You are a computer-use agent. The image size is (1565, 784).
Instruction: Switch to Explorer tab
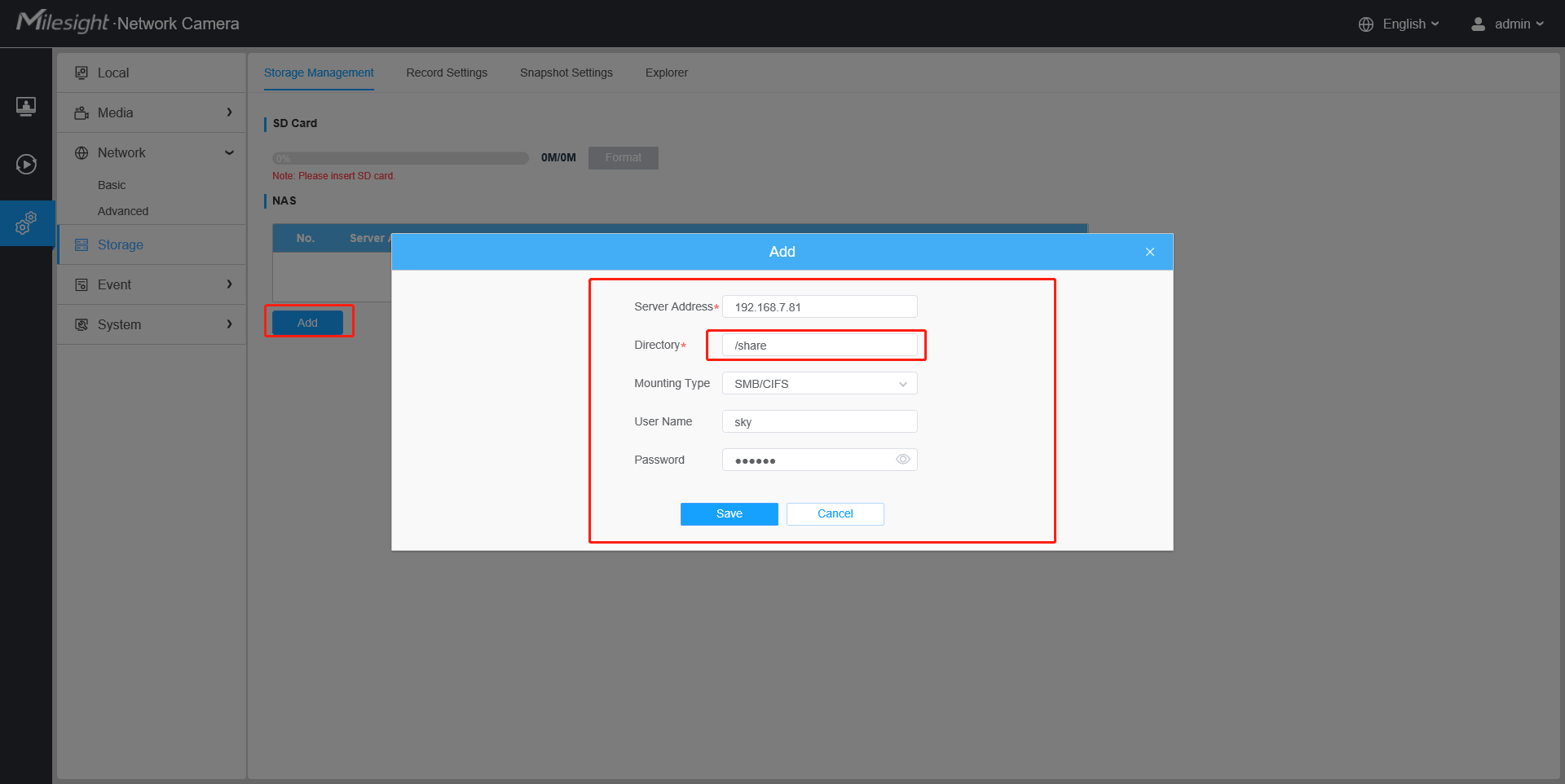(x=667, y=73)
